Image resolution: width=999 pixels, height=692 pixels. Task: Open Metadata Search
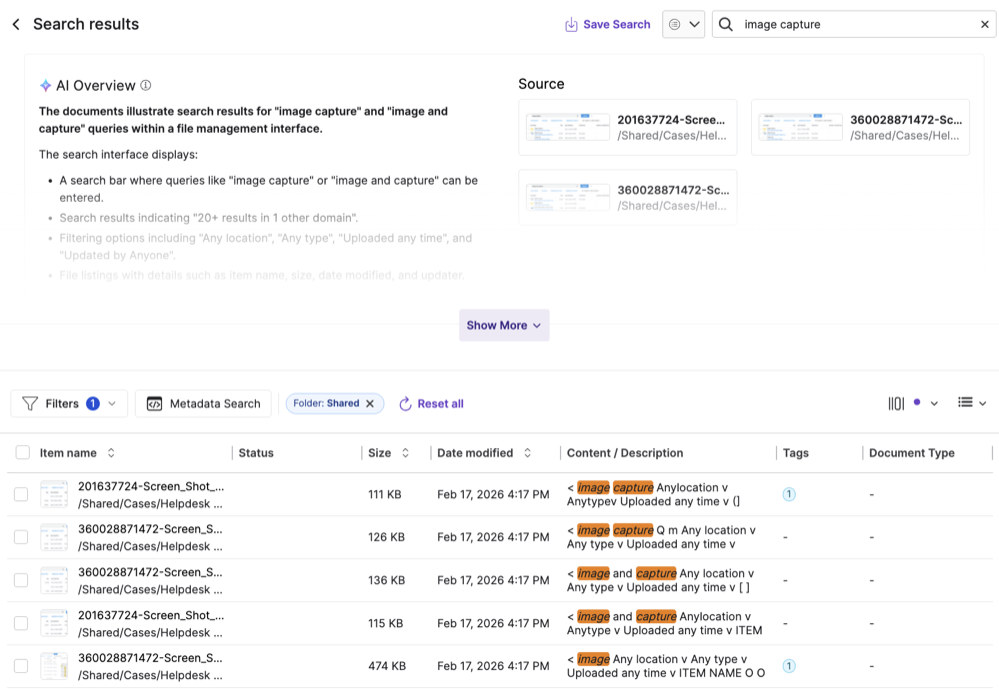point(203,404)
